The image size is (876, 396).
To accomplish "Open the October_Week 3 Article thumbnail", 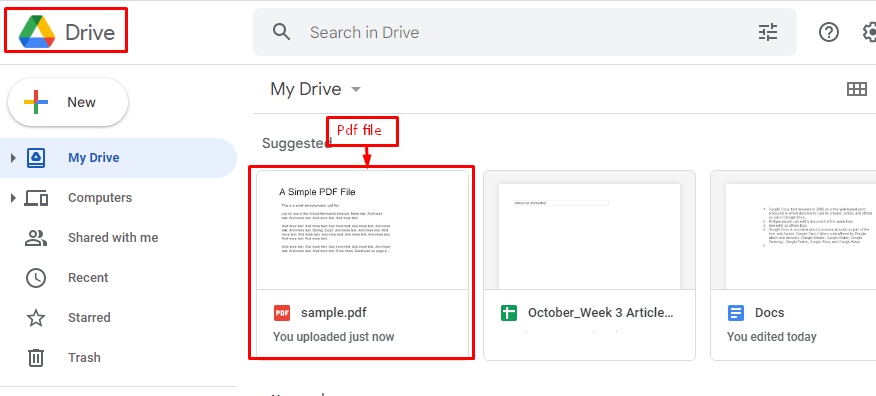I will point(589,230).
